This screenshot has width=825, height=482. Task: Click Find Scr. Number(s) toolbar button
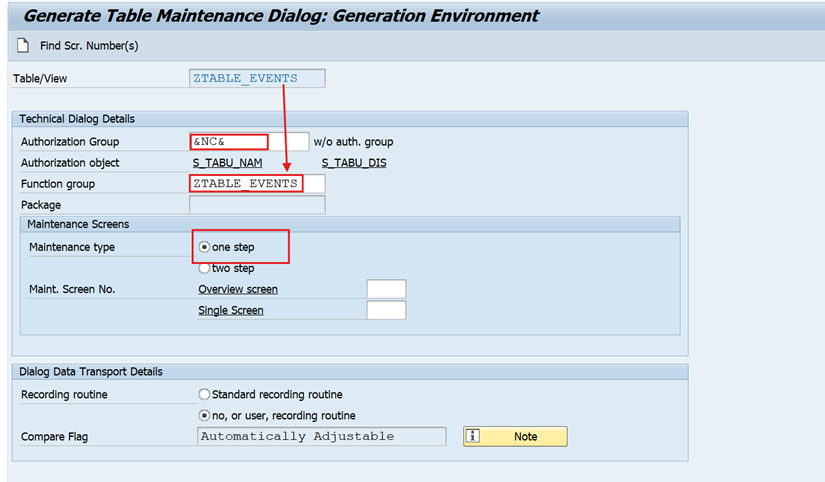(x=88, y=46)
